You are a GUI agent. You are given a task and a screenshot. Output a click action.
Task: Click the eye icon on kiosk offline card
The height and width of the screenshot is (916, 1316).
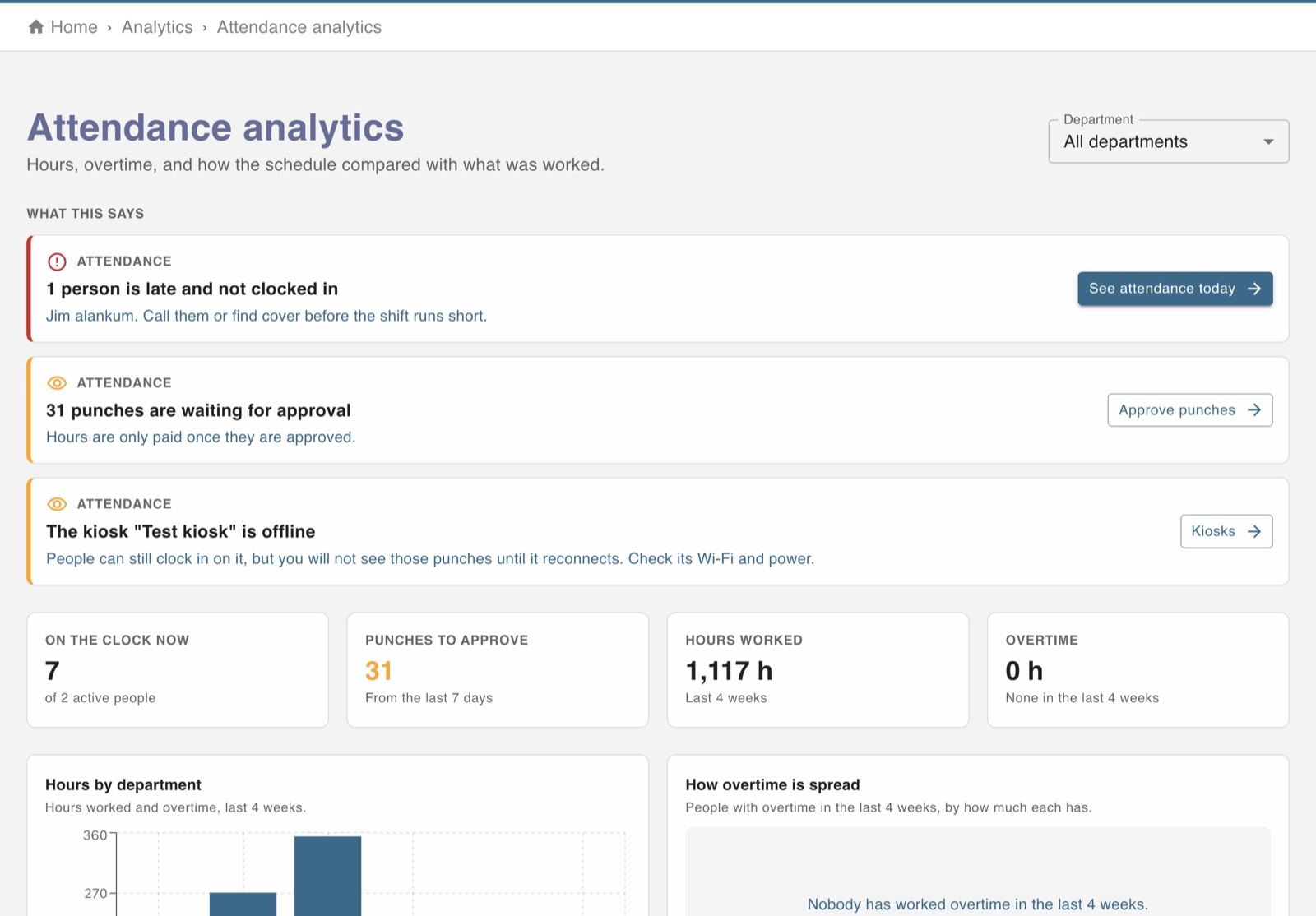[x=57, y=504]
